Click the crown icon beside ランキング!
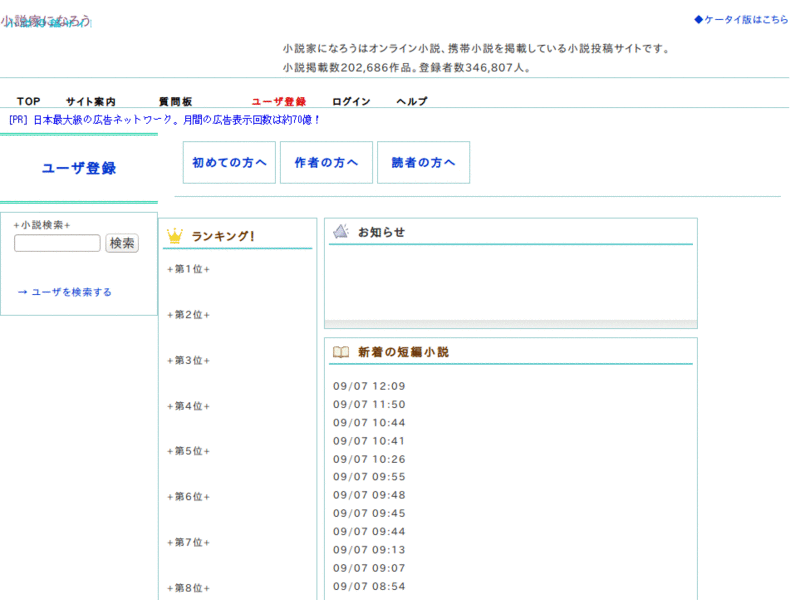Screen dimensions: 800x600 174,234
